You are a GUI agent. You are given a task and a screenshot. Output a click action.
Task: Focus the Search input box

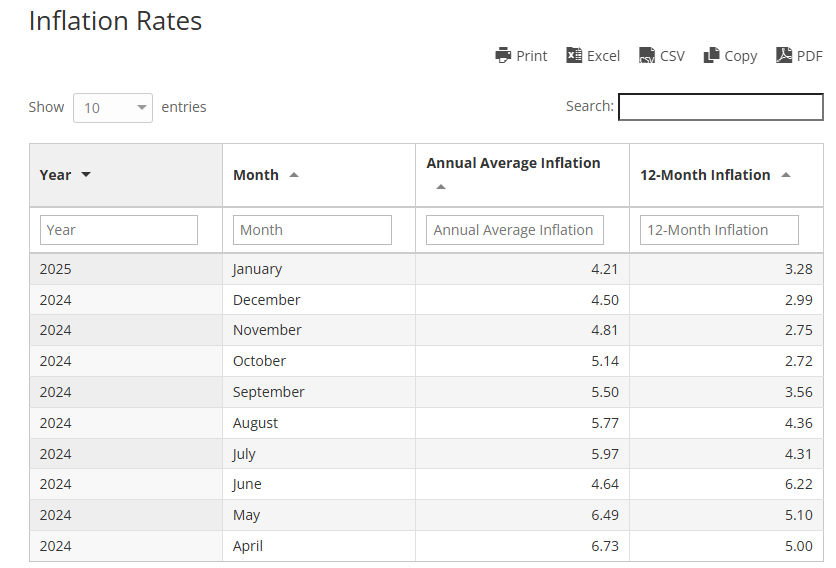pos(721,107)
